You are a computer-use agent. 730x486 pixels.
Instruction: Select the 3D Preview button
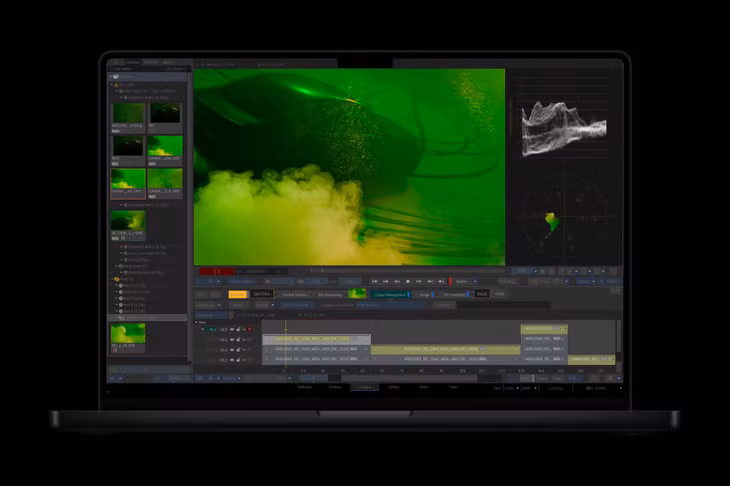(x=454, y=294)
